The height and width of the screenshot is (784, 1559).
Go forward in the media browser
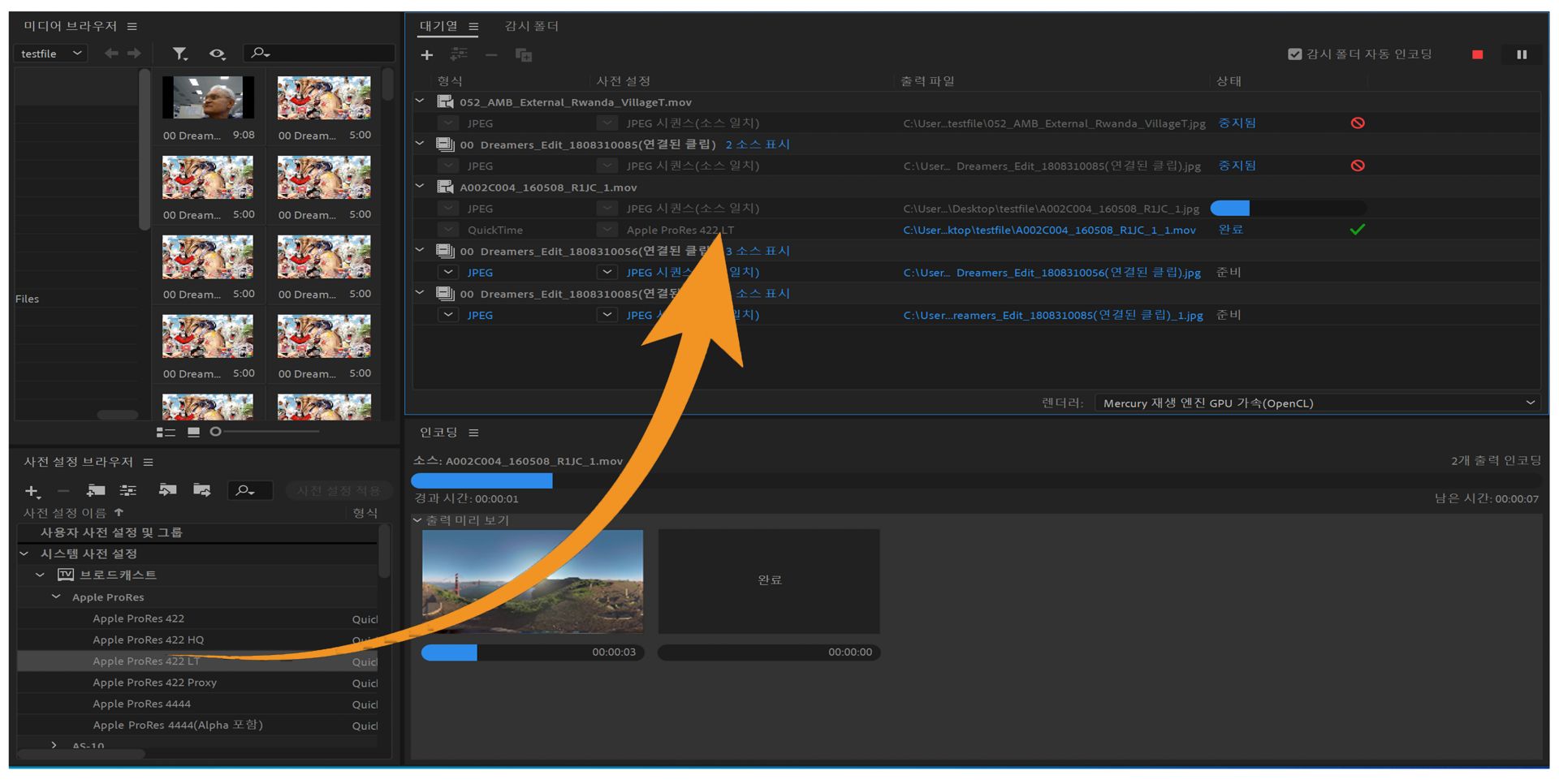(134, 54)
